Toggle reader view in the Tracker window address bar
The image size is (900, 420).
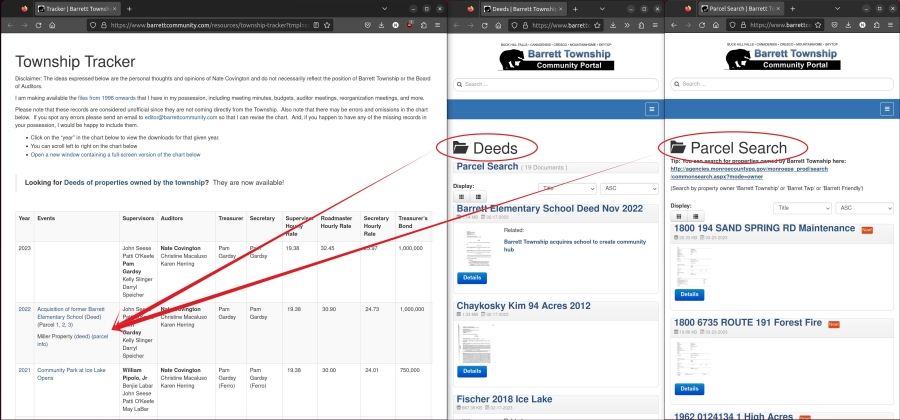[316, 25]
